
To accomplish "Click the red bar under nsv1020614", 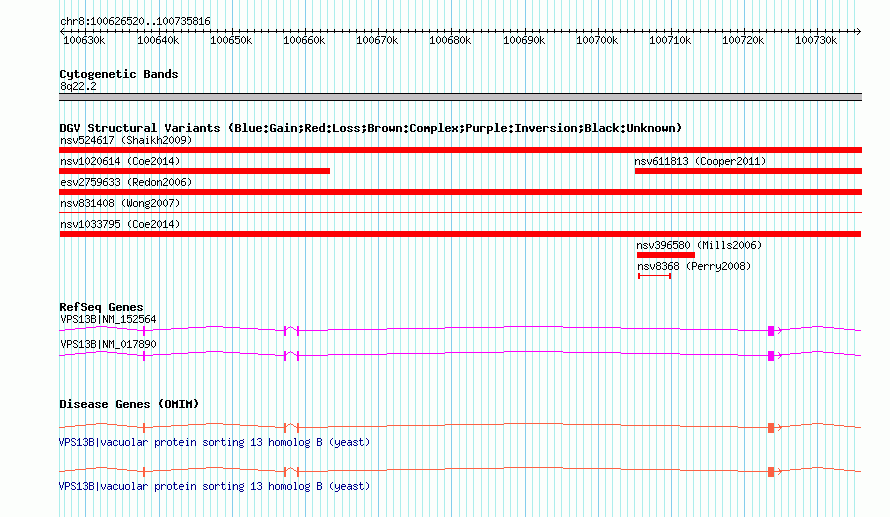I will (x=195, y=171).
